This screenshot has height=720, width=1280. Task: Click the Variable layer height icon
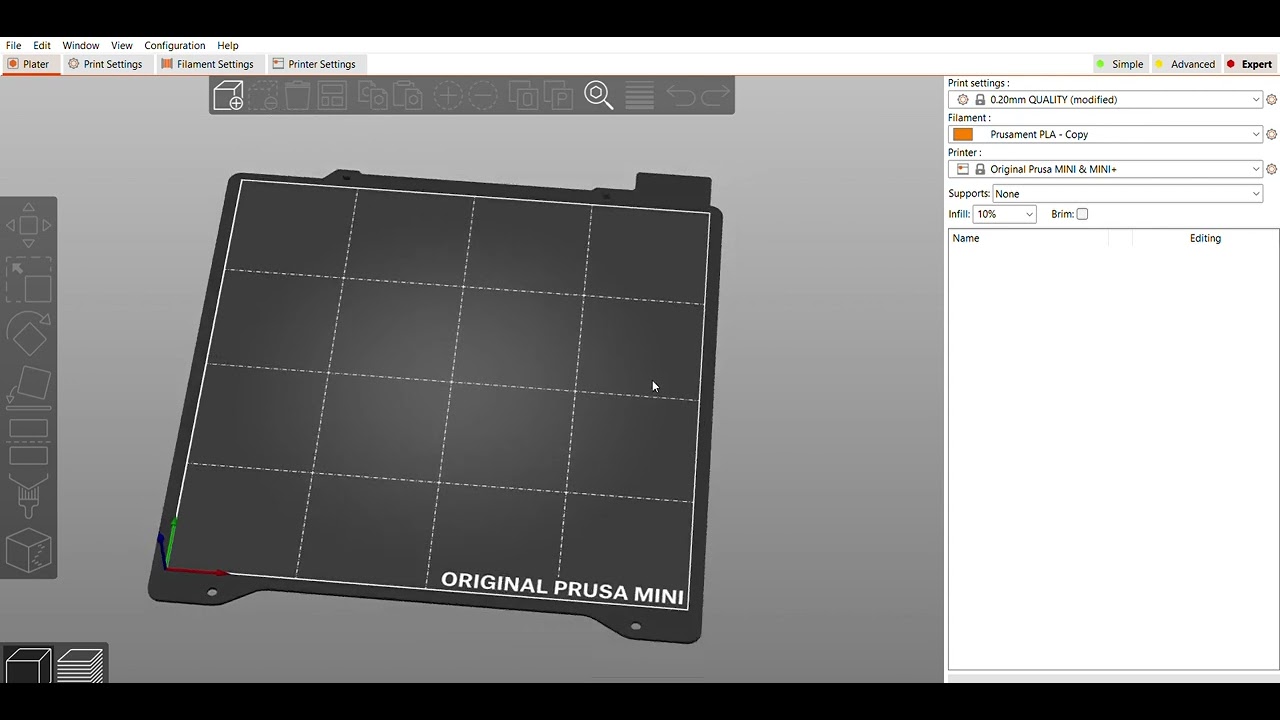click(639, 95)
